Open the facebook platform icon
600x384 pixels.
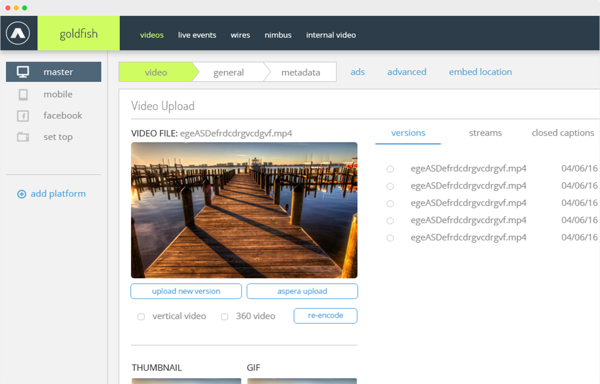tap(23, 116)
